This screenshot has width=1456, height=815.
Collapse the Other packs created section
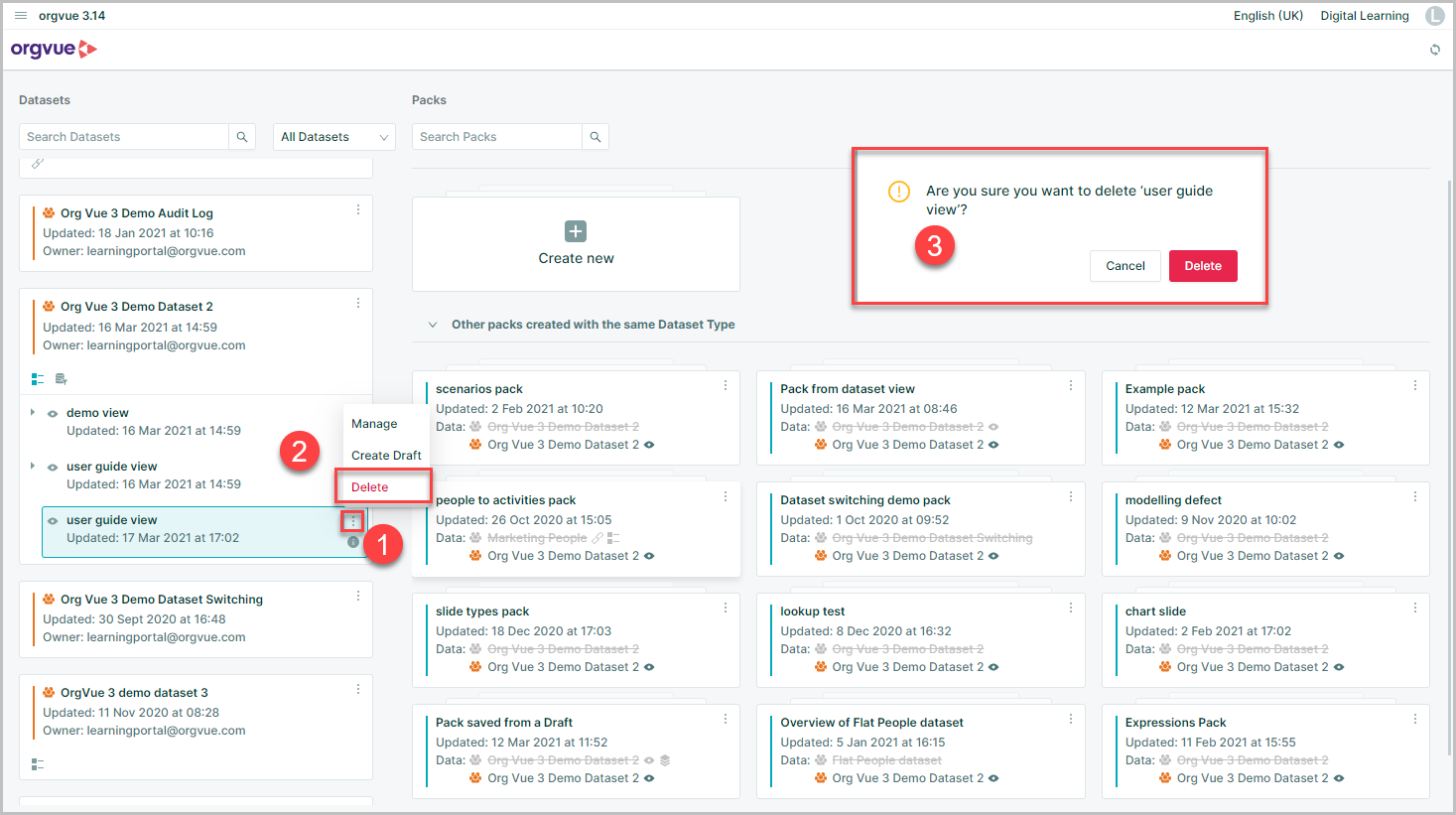click(433, 325)
